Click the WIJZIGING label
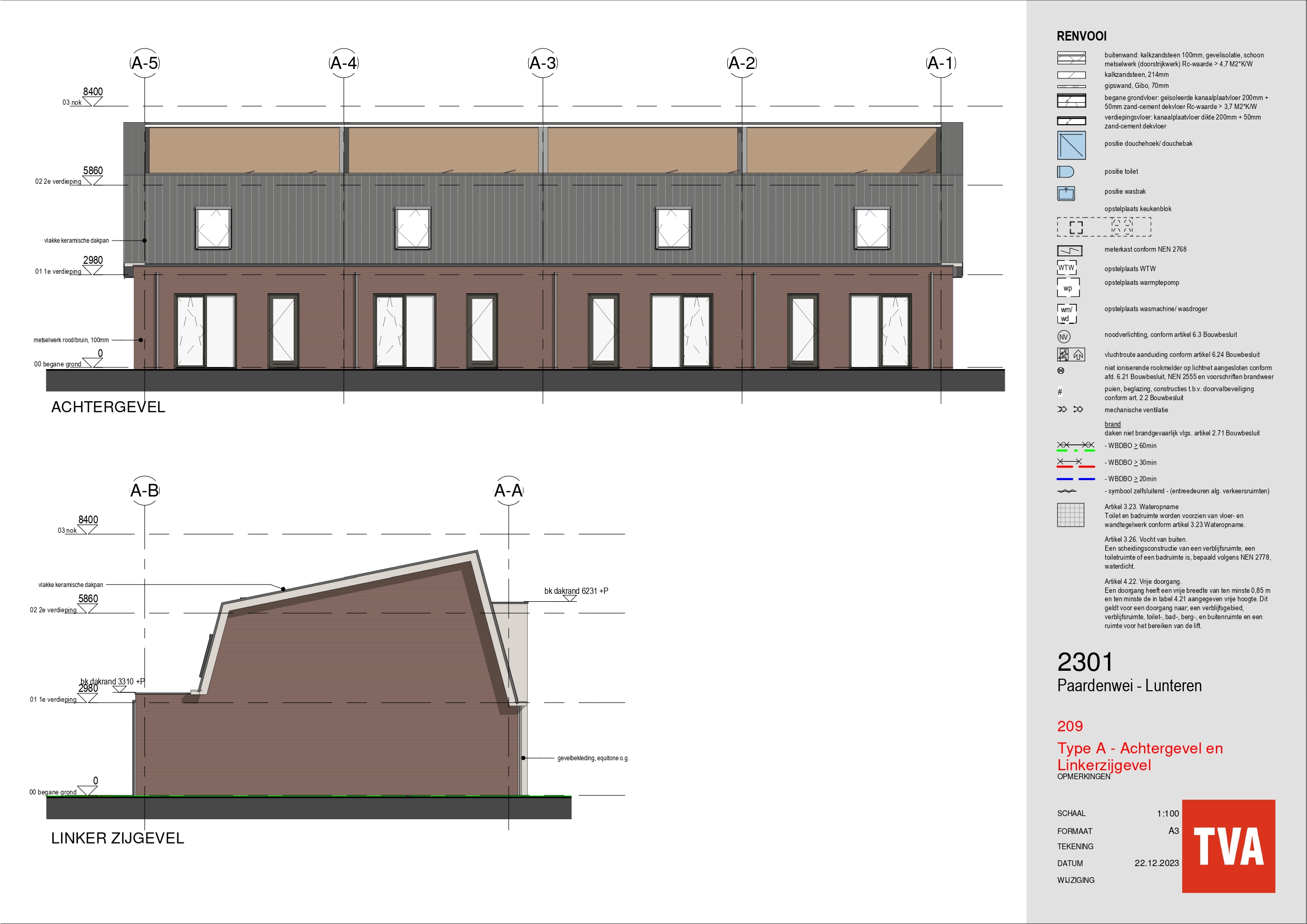This screenshot has height=924, width=1307. (1076, 880)
